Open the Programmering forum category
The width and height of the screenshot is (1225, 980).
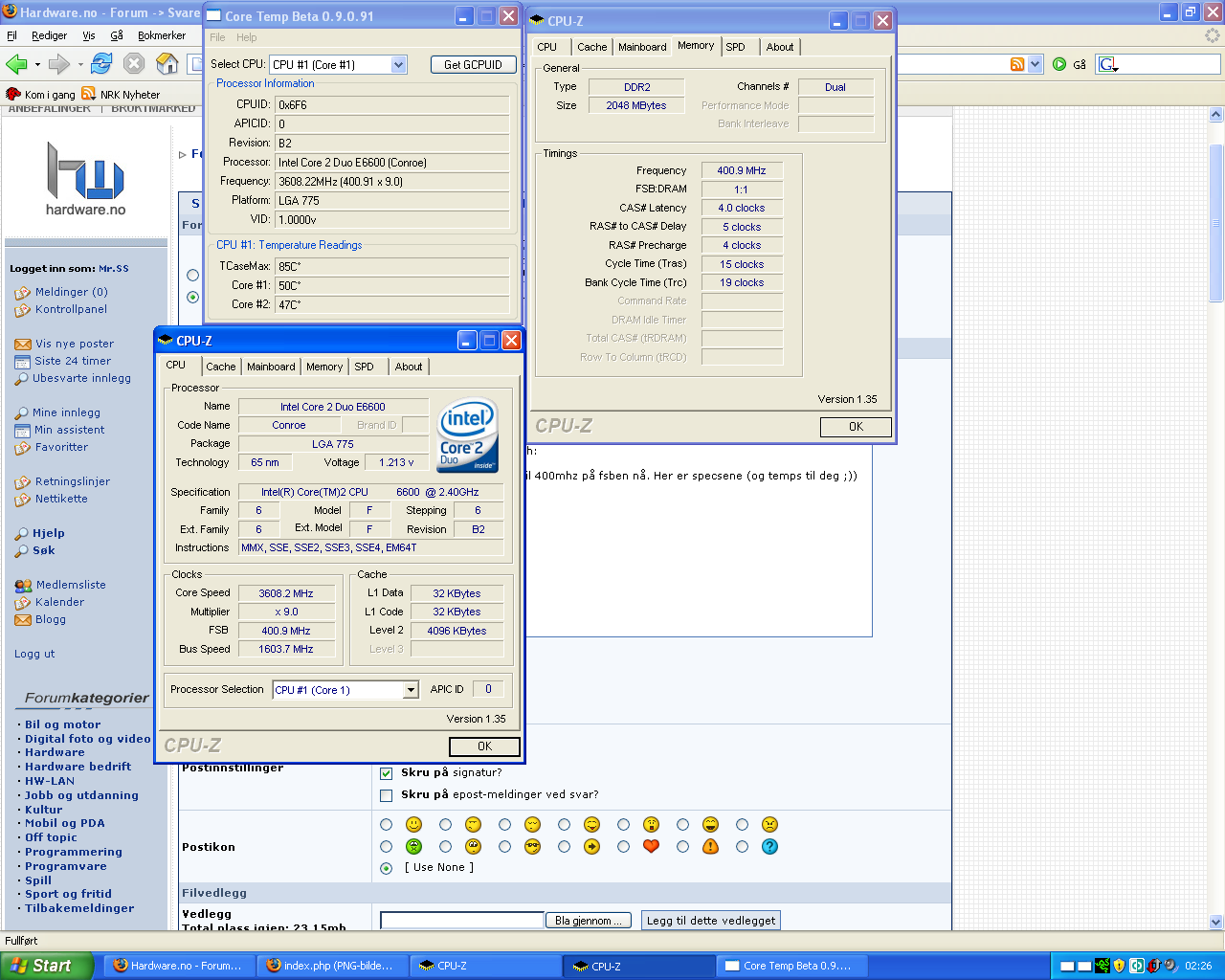74,852
